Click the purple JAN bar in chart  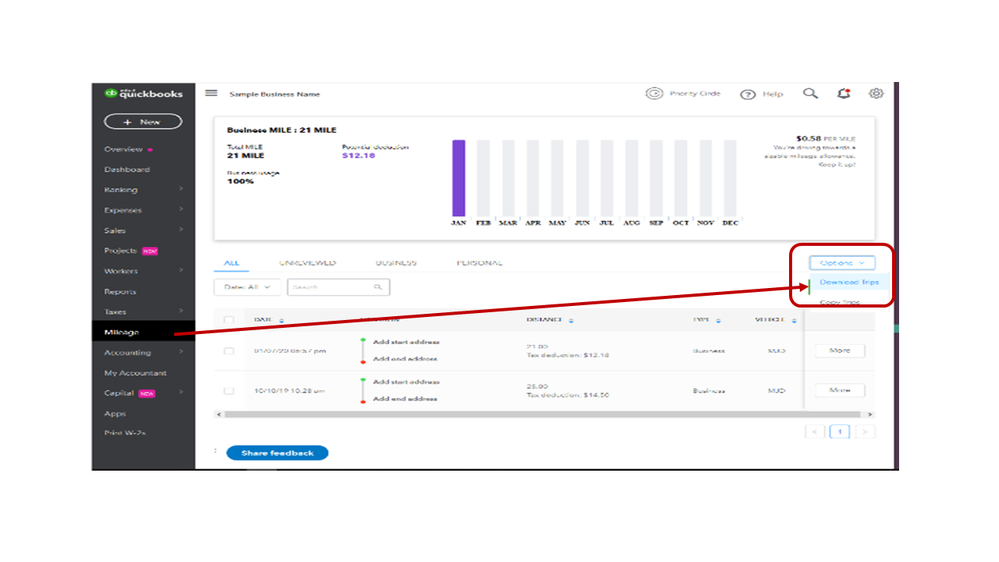tap(459, 178)
